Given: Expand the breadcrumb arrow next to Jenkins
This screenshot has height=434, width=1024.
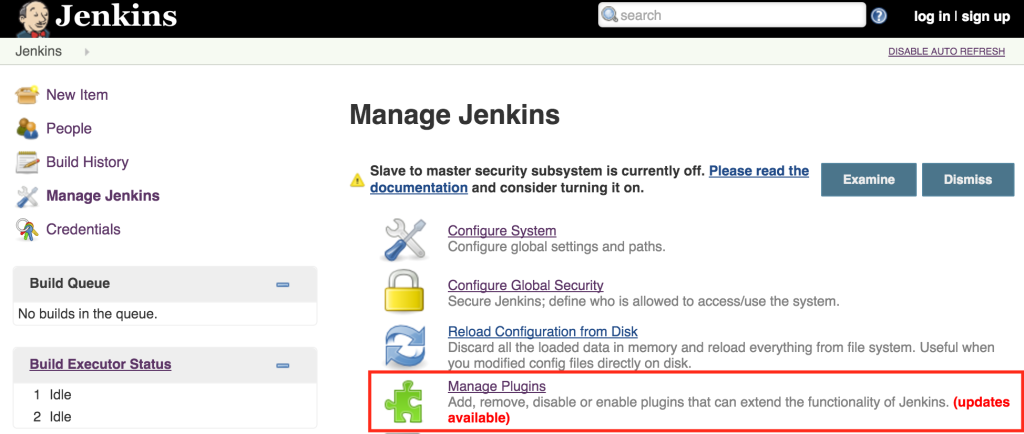Looking at the screenshot, I should (x=87, y=52).
